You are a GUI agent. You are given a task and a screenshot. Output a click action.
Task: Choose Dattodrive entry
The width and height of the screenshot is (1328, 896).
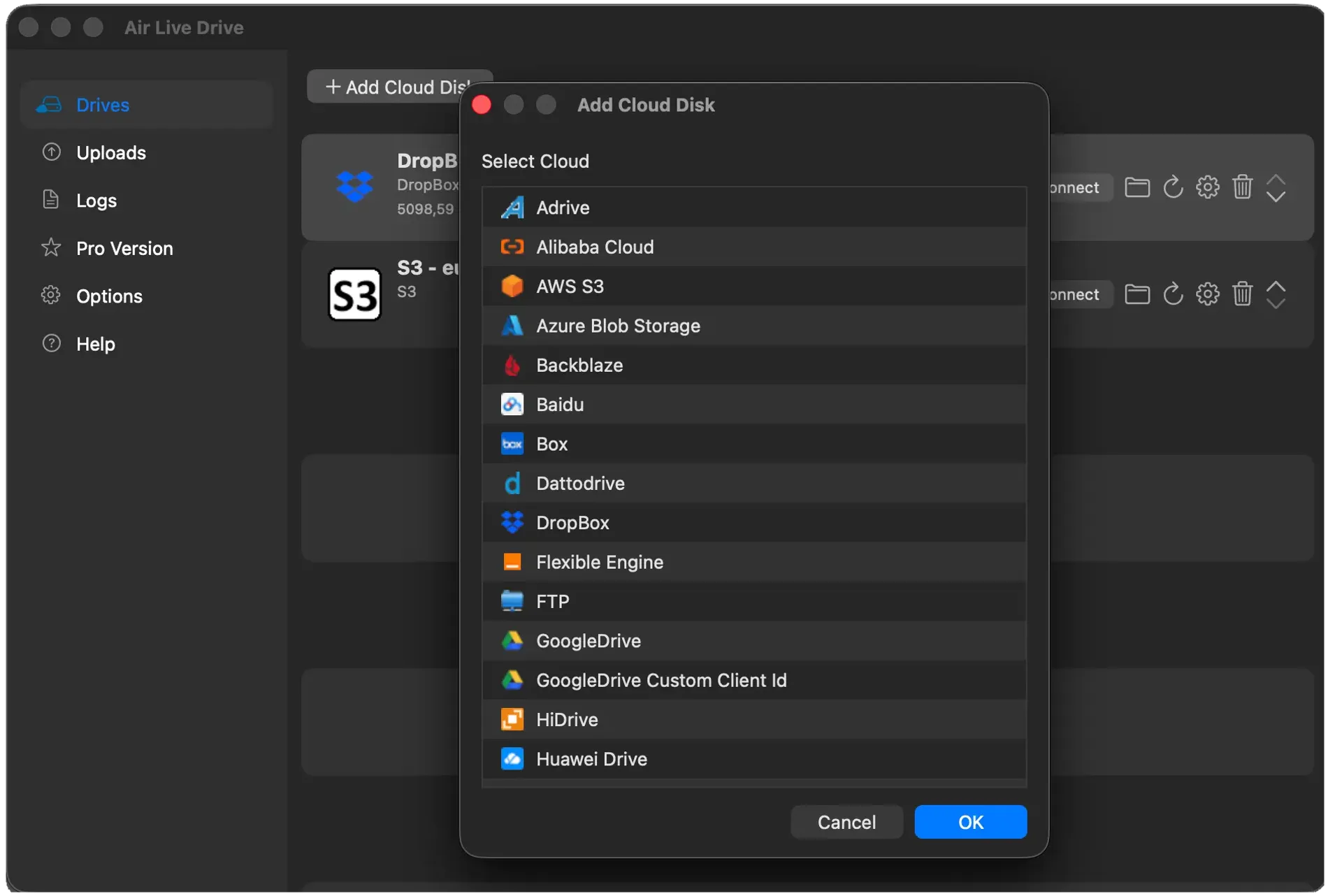753,483
